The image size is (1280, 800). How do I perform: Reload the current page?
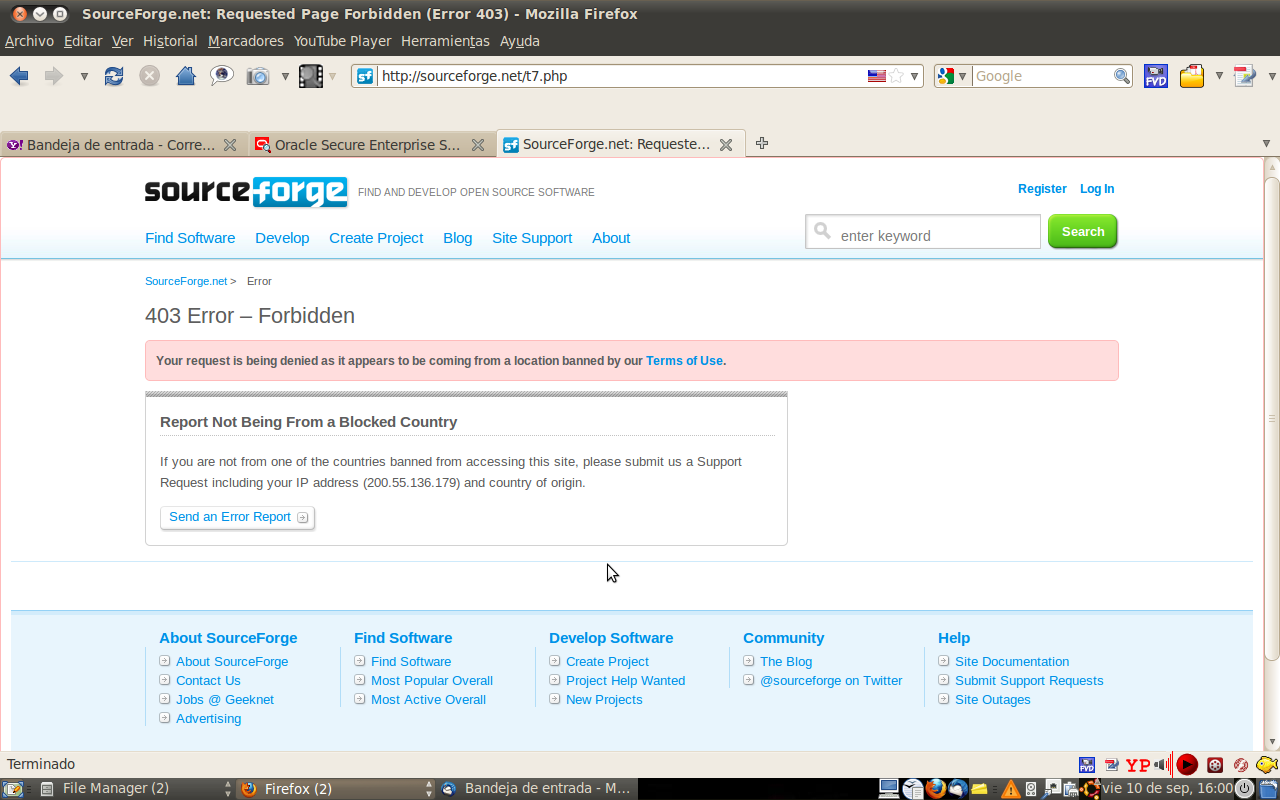pos(114,76)
